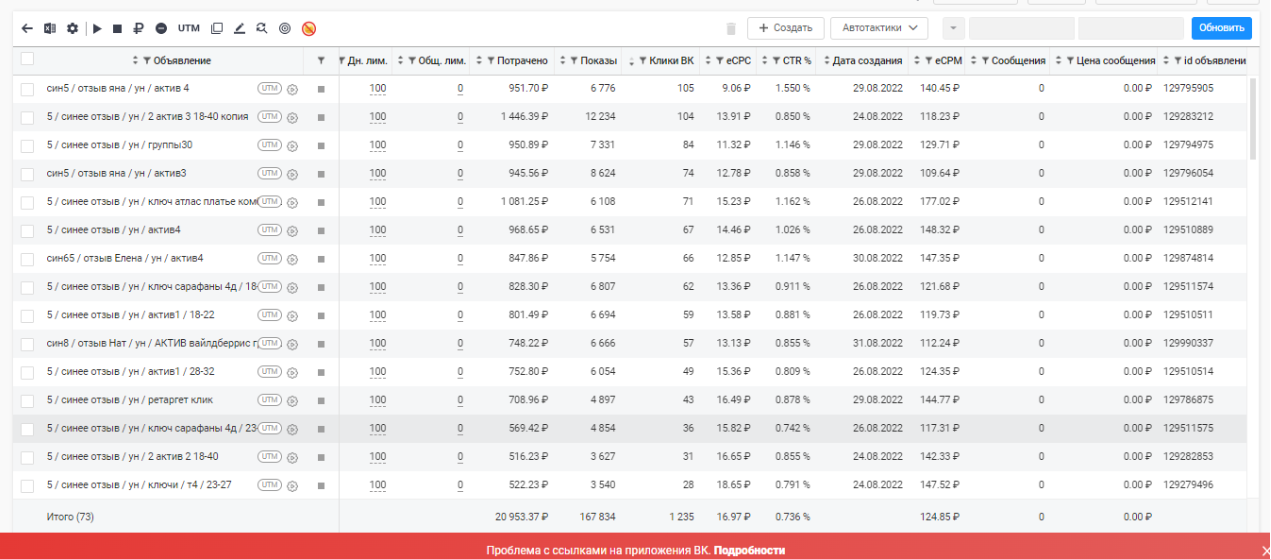
Task: Click the round icon beside UTM on '5 / синее отзыв / ун / ретаргет клик'
Action: coord(293,400)
